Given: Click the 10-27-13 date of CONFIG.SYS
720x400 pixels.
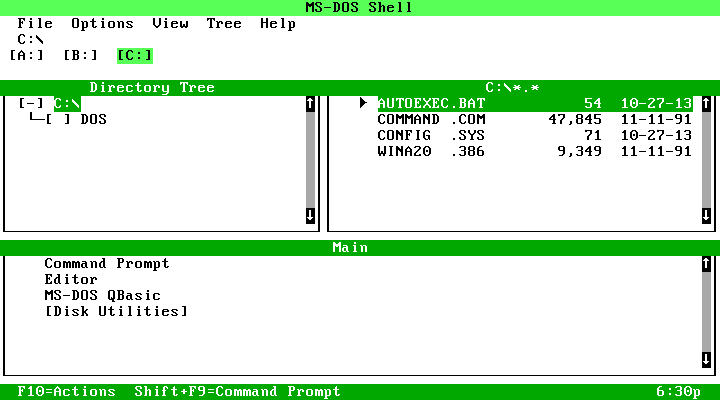Looking at the screenshot, I should pos(656,135).
